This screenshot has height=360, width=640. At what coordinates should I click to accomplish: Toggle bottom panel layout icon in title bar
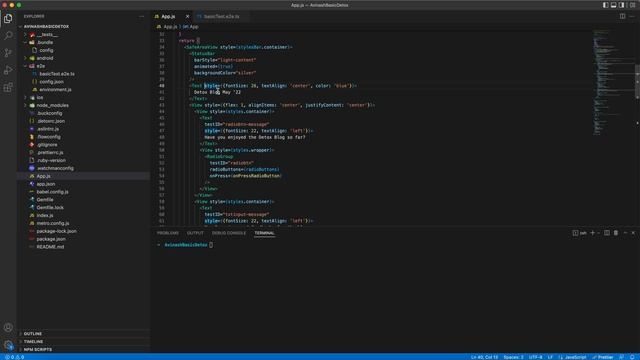coord(613,5)
